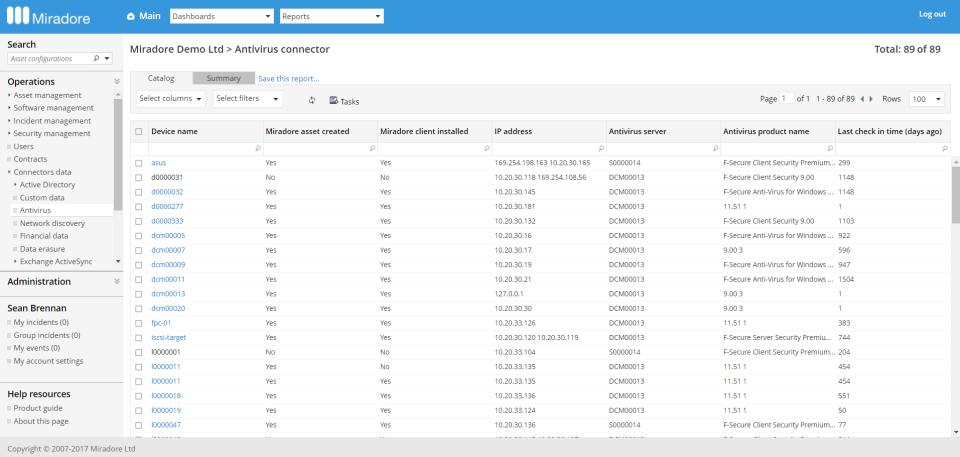Select Network discovery in the sidebar
This screenshot has width=960, height=457.
[52, 224]
